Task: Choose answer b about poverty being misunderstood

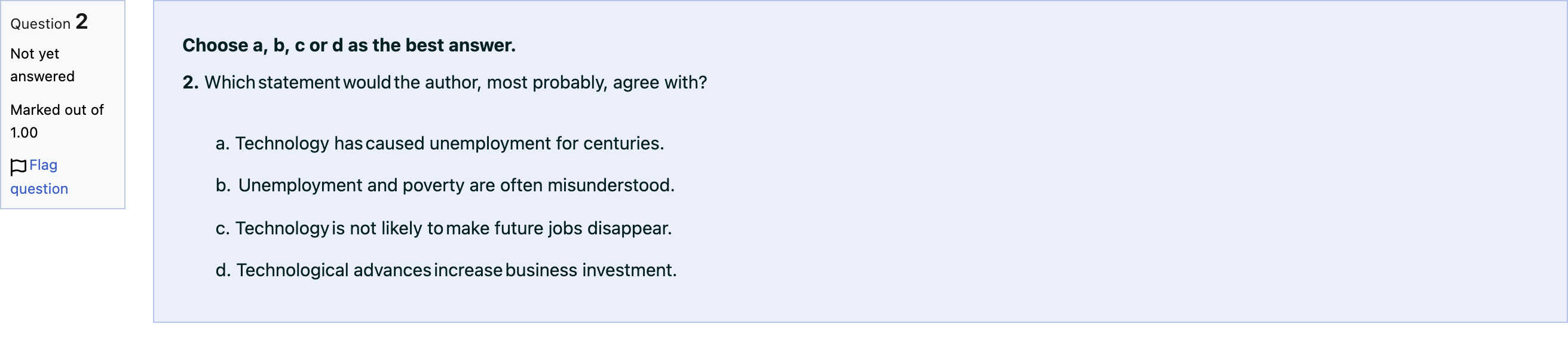Action: click(x=445, y=185)
